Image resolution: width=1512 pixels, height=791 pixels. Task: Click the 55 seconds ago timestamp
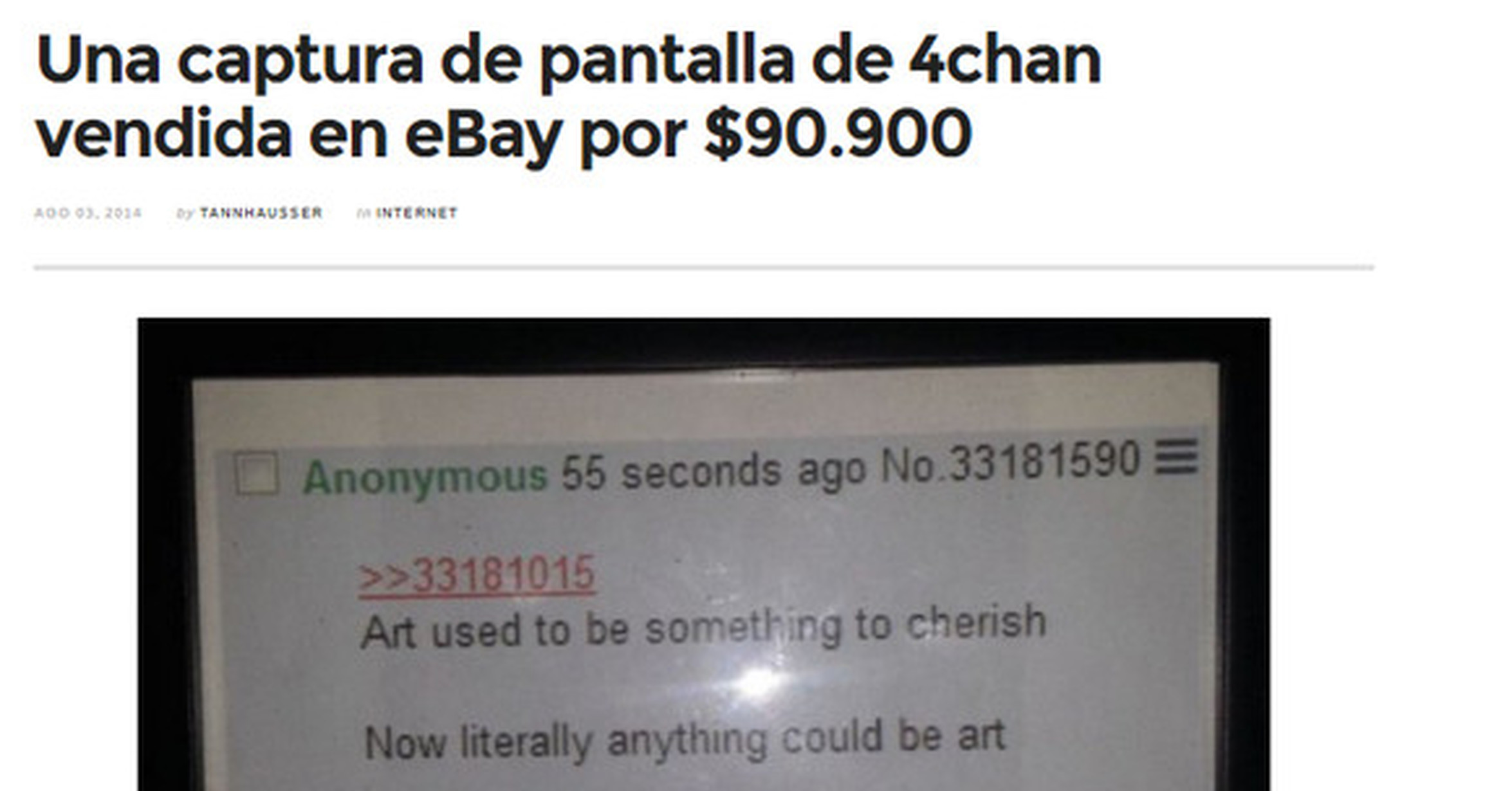(x=714, y=471)
